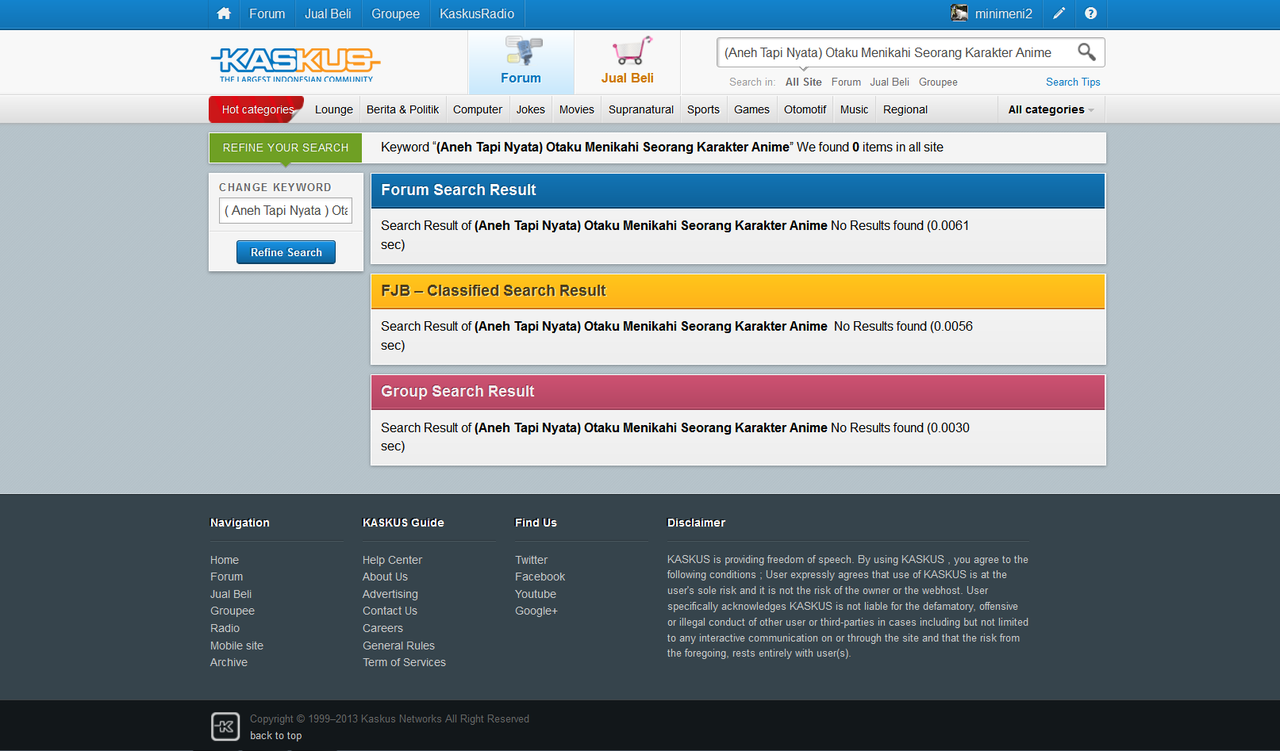Set search scope to Forum
The image size is (1280, 751).
[846, 82]
